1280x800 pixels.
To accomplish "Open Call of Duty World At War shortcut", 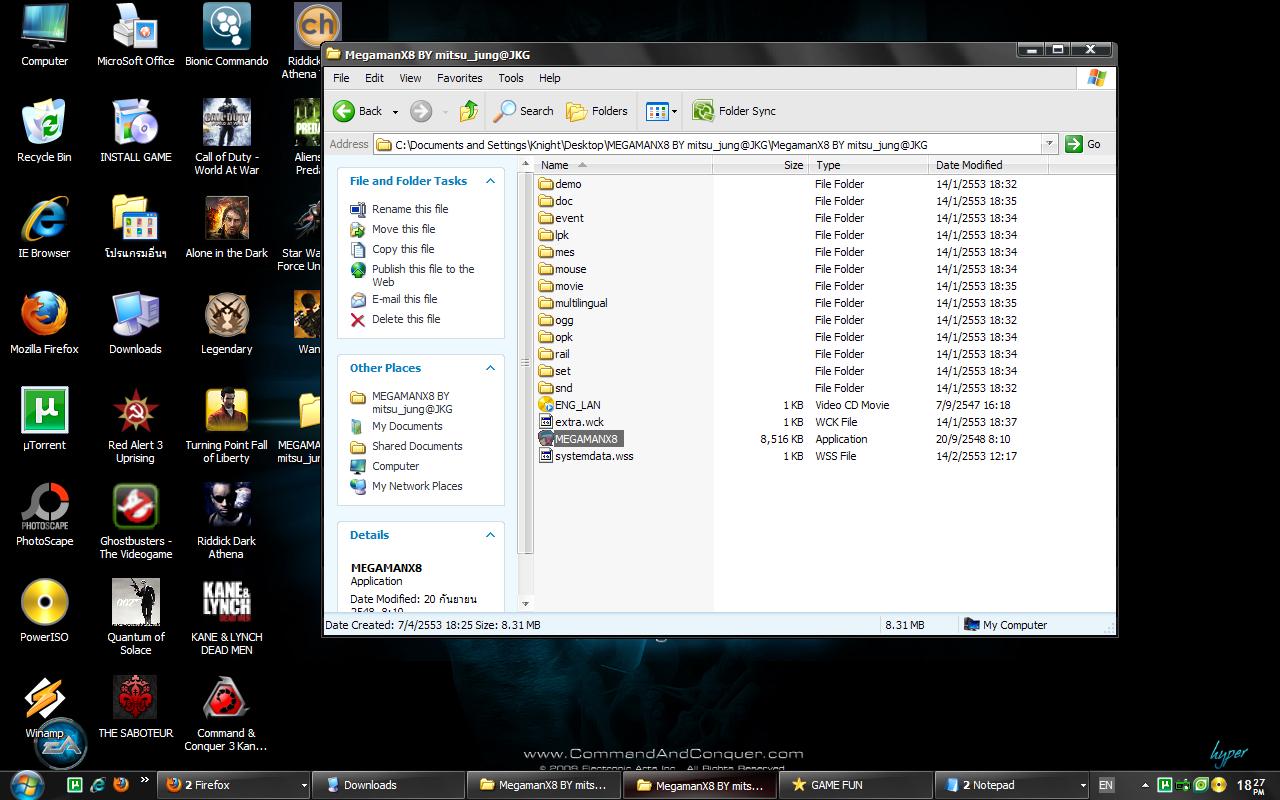I will pos(226,138).
